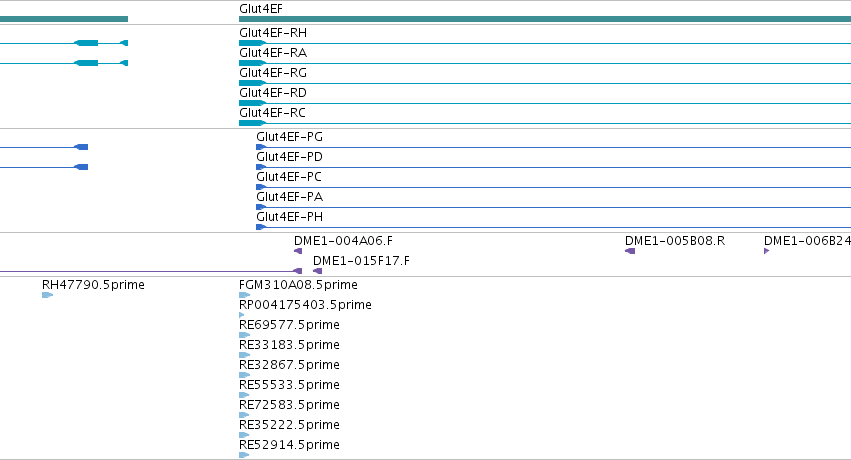Select protein Glut4EF-PH label

pyautogui.click(x=289, y=217)
